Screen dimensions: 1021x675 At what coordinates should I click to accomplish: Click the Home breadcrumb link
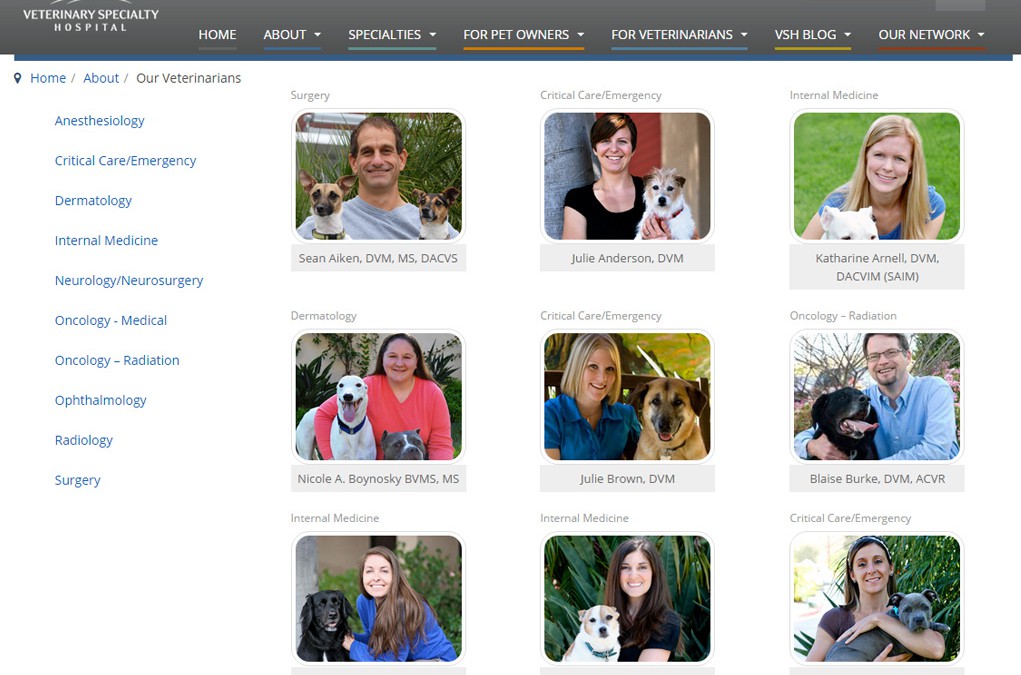tap(48, 78)
